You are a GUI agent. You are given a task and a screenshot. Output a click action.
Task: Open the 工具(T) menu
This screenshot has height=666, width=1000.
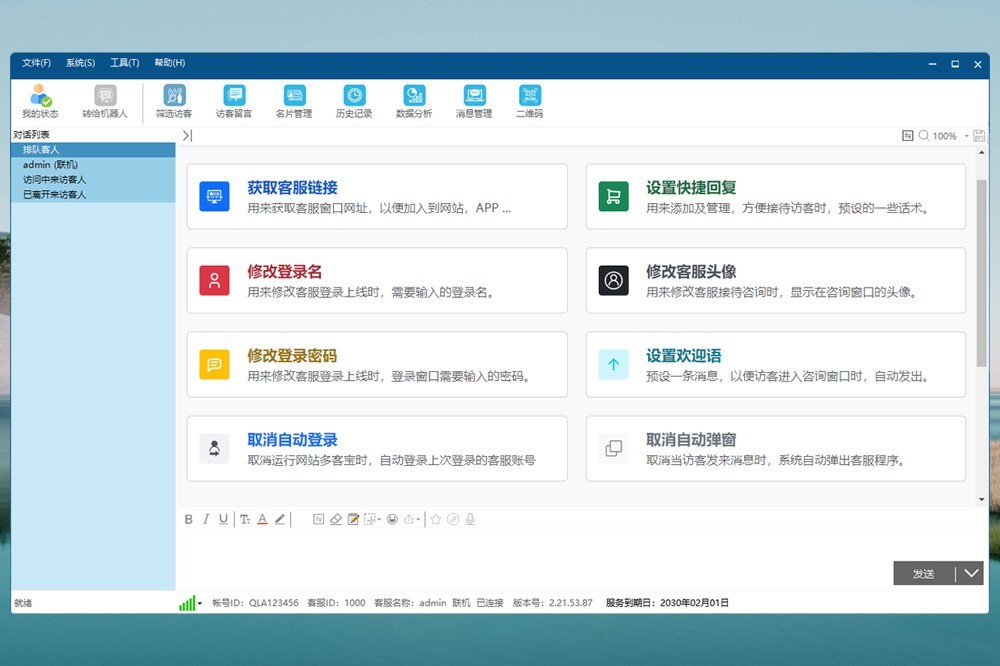125,63
